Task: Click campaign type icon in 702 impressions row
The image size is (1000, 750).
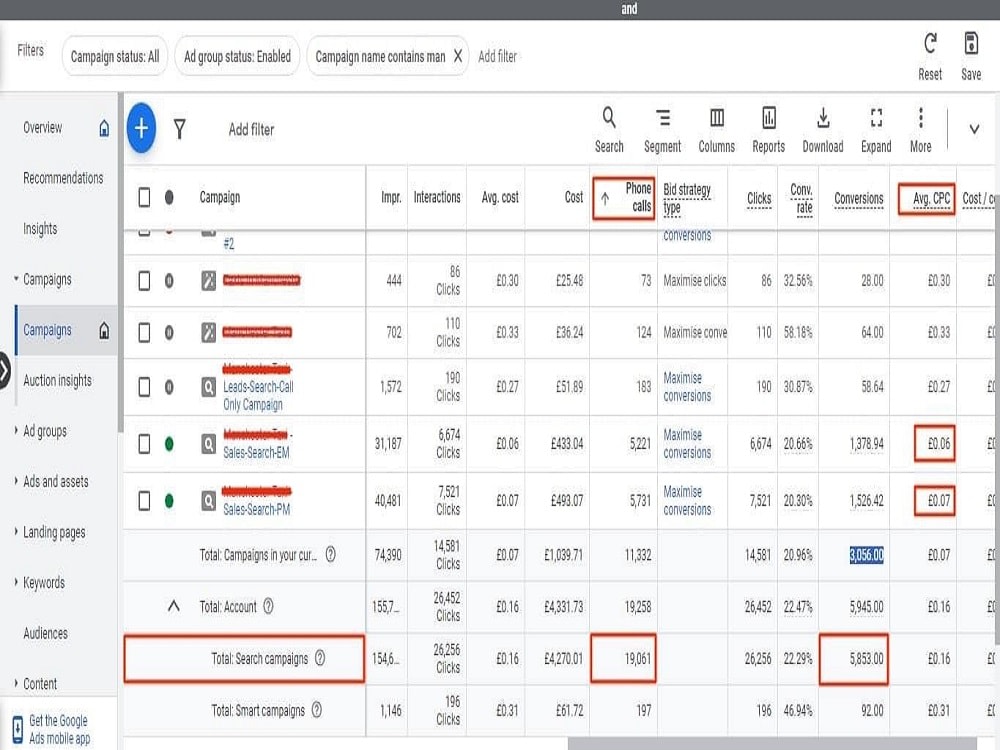Action: pos(209,332)
